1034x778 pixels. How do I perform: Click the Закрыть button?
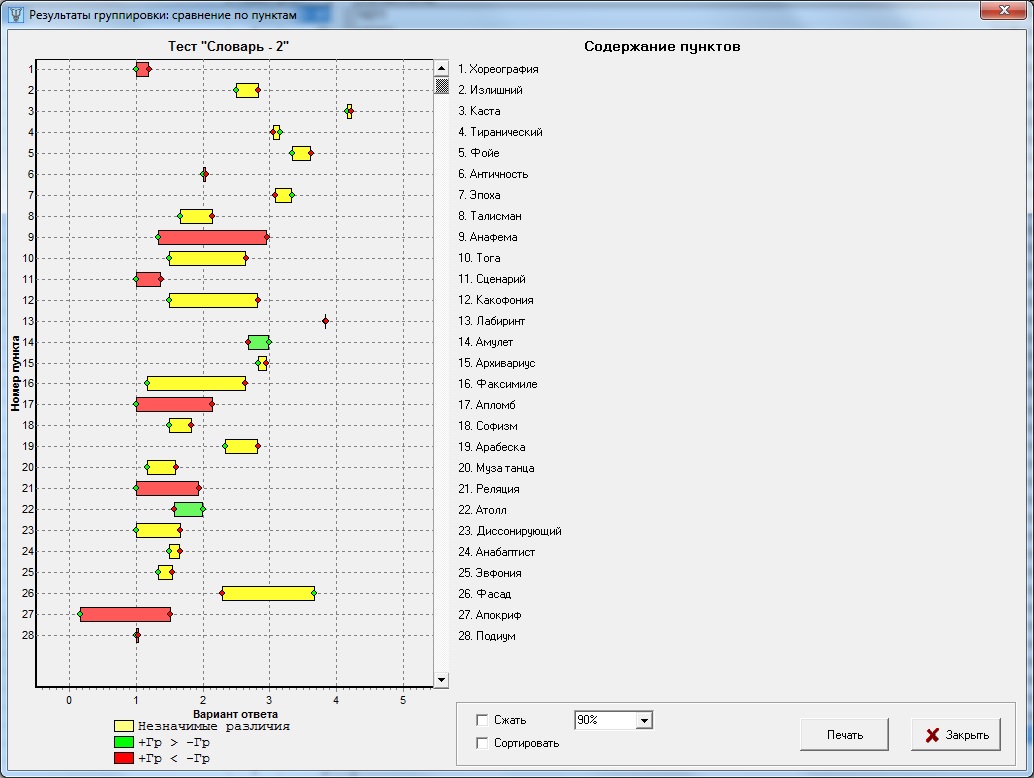click(x=955, y=735)
